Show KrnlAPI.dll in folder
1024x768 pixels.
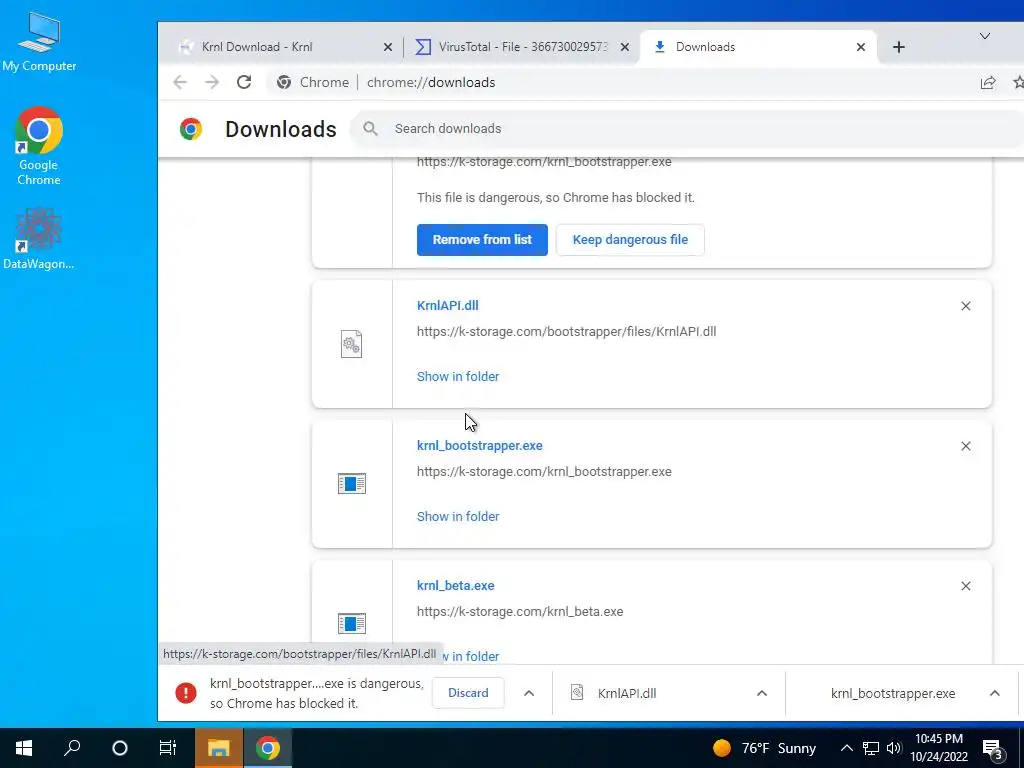tap(458, 376)
